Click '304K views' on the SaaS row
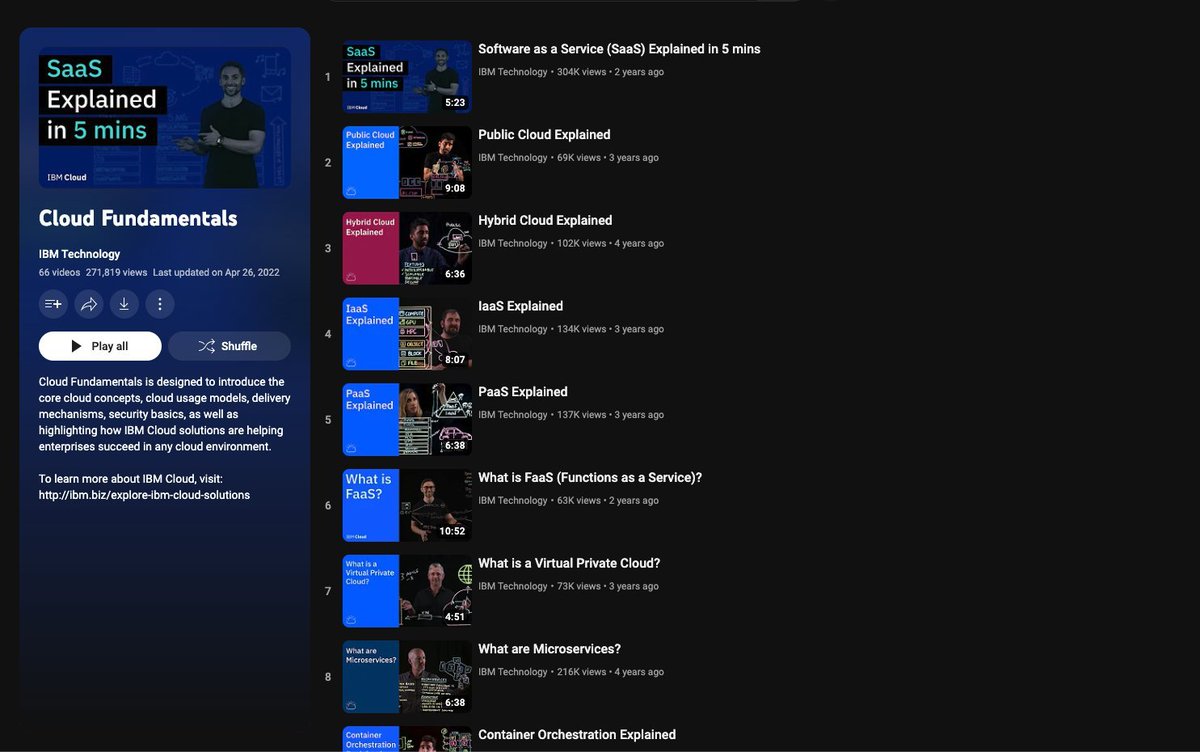The height and width of the screenshot is (752, 1200). point(582,72)
